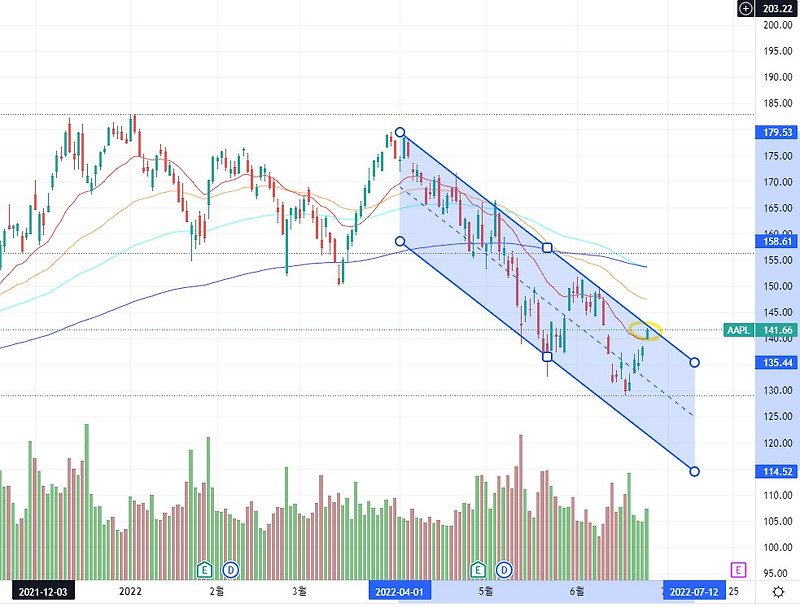Click the AAPL price label tag
This screenshot has height=607, width=800.
(x=738, y=330)
